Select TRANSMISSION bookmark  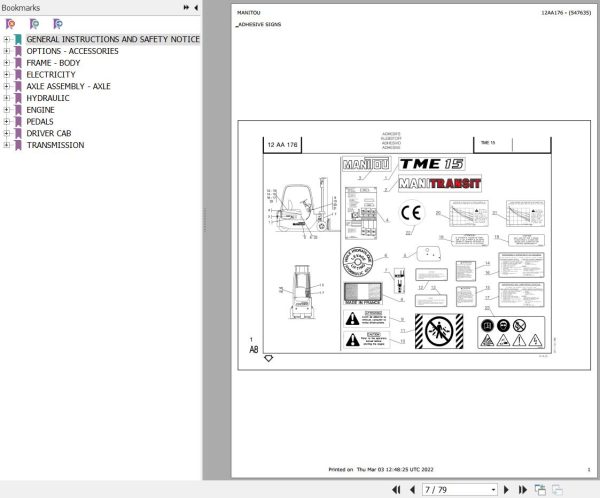click(x=55, y=145)
